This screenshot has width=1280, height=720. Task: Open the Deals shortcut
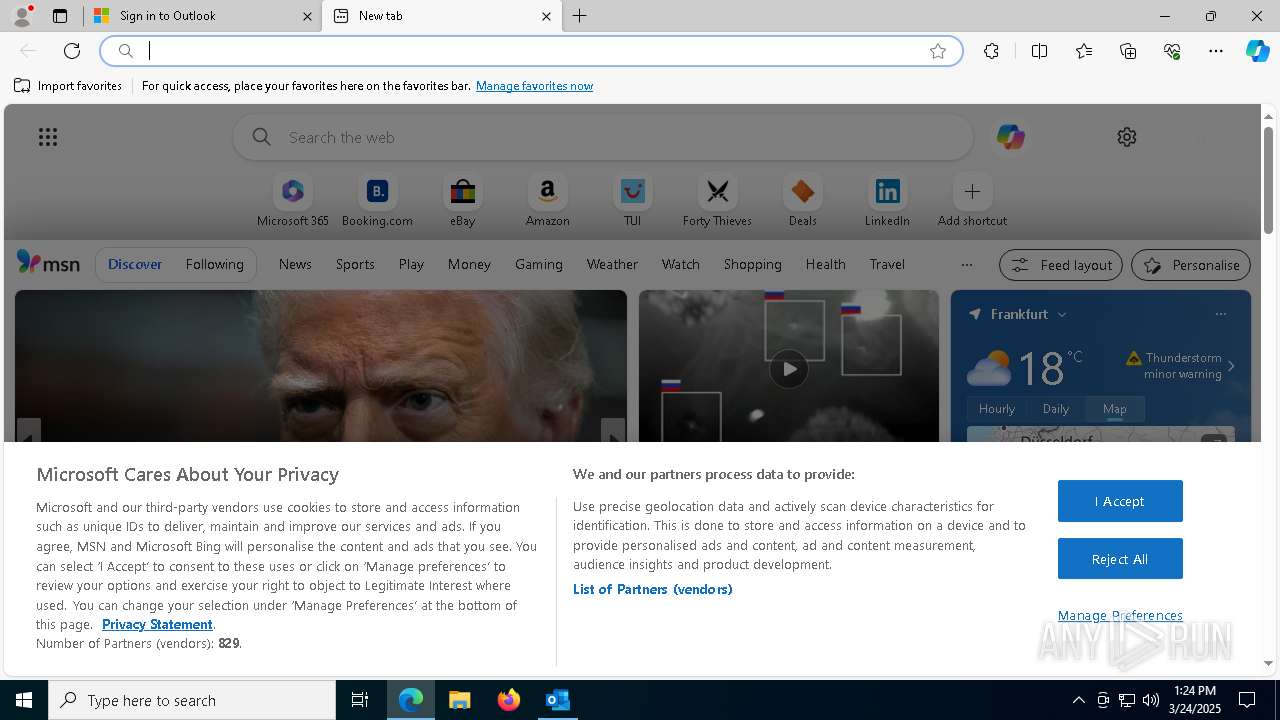click(802, 201)
